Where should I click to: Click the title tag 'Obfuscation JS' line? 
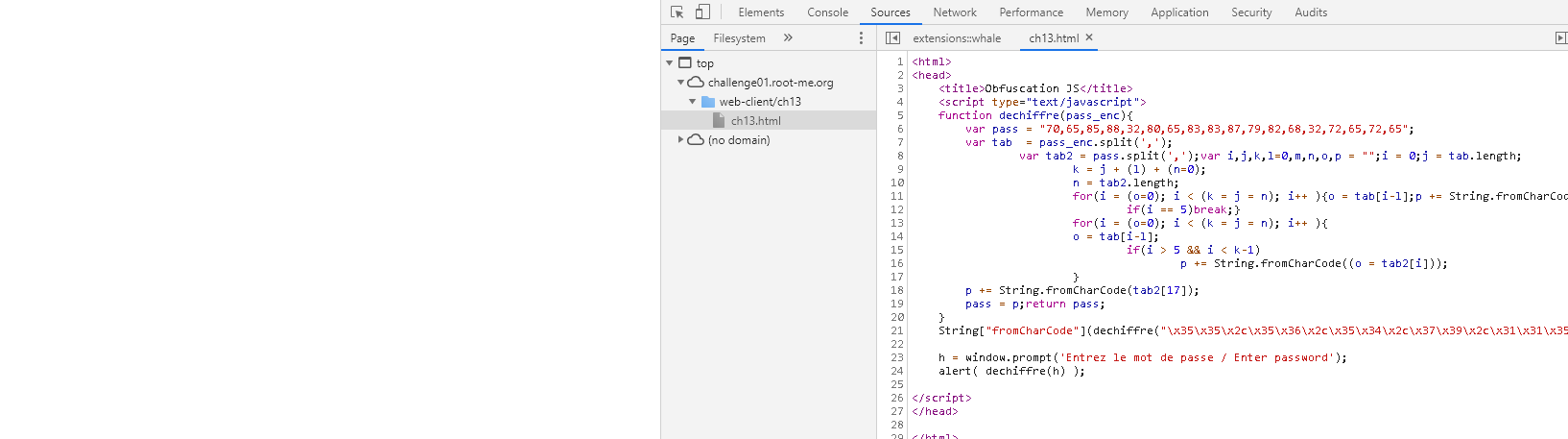[x=1035, y=88]
